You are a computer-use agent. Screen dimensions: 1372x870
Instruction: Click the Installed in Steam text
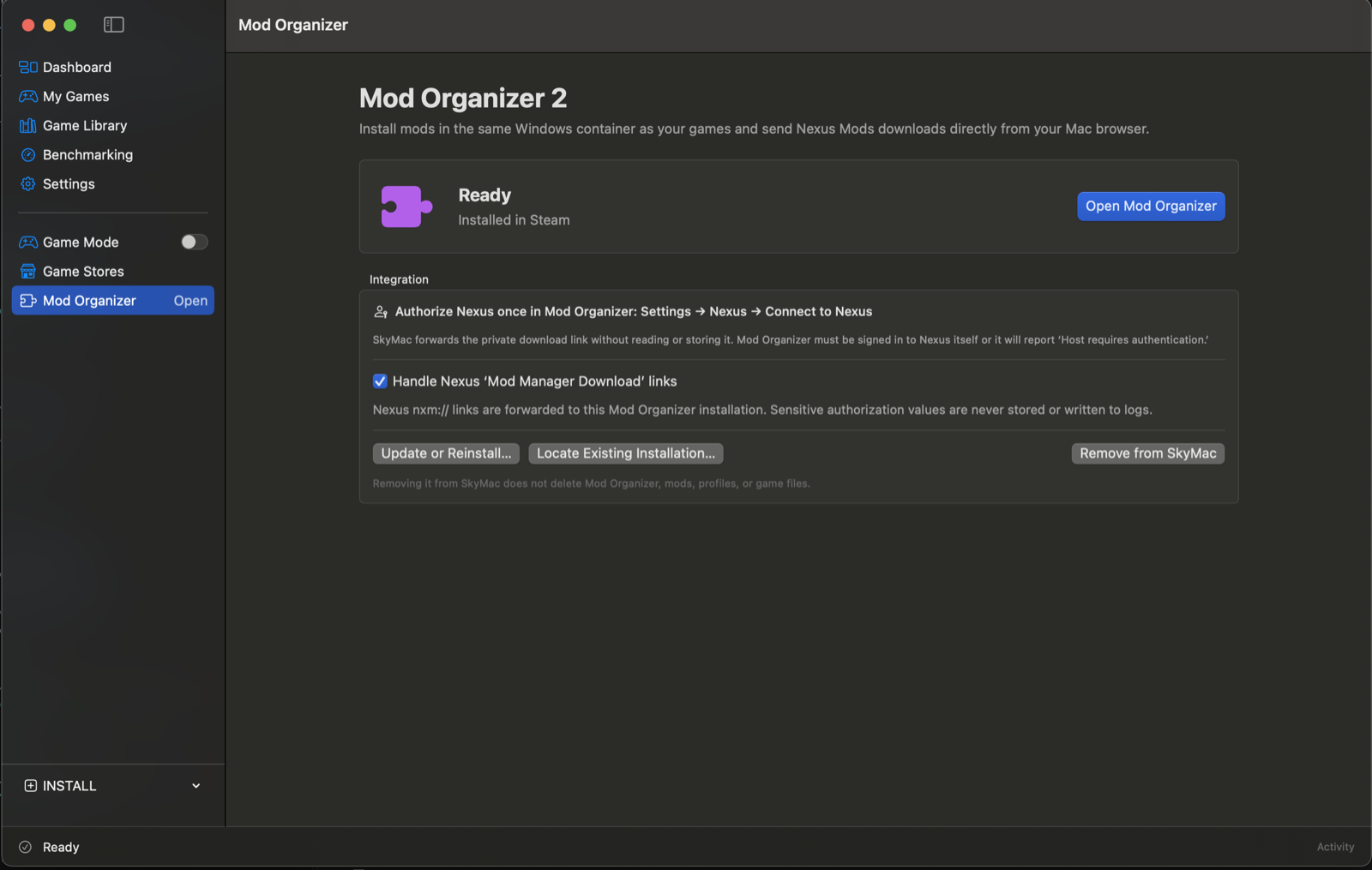(x=514, y=220)
